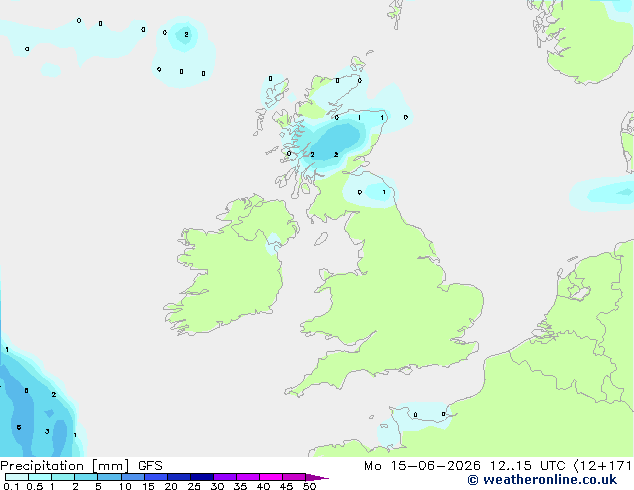Viewport: 634px width, 490px height.
Task: Click the "0.5" legend scale label
Action: (x=35, y=486)
